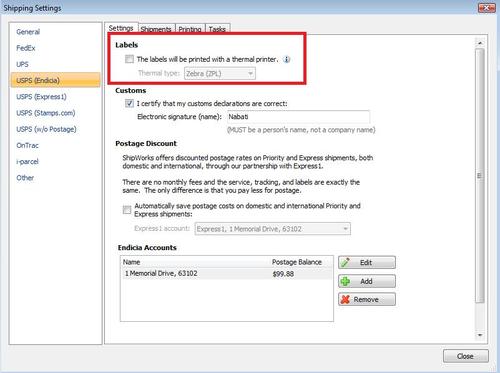Enable thermal printer labels checkbox
Screen dimensions: 500x373
tap(129, 59)
